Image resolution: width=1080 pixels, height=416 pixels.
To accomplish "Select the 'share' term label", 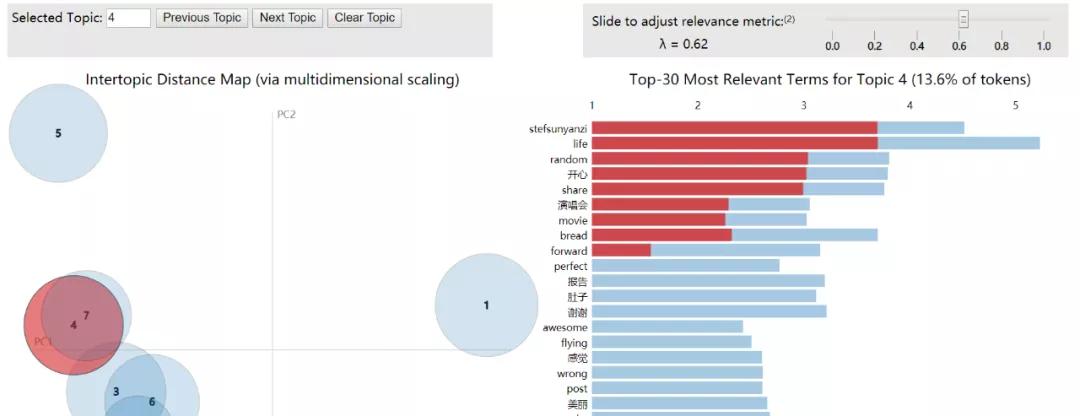I will coord(574,190).
